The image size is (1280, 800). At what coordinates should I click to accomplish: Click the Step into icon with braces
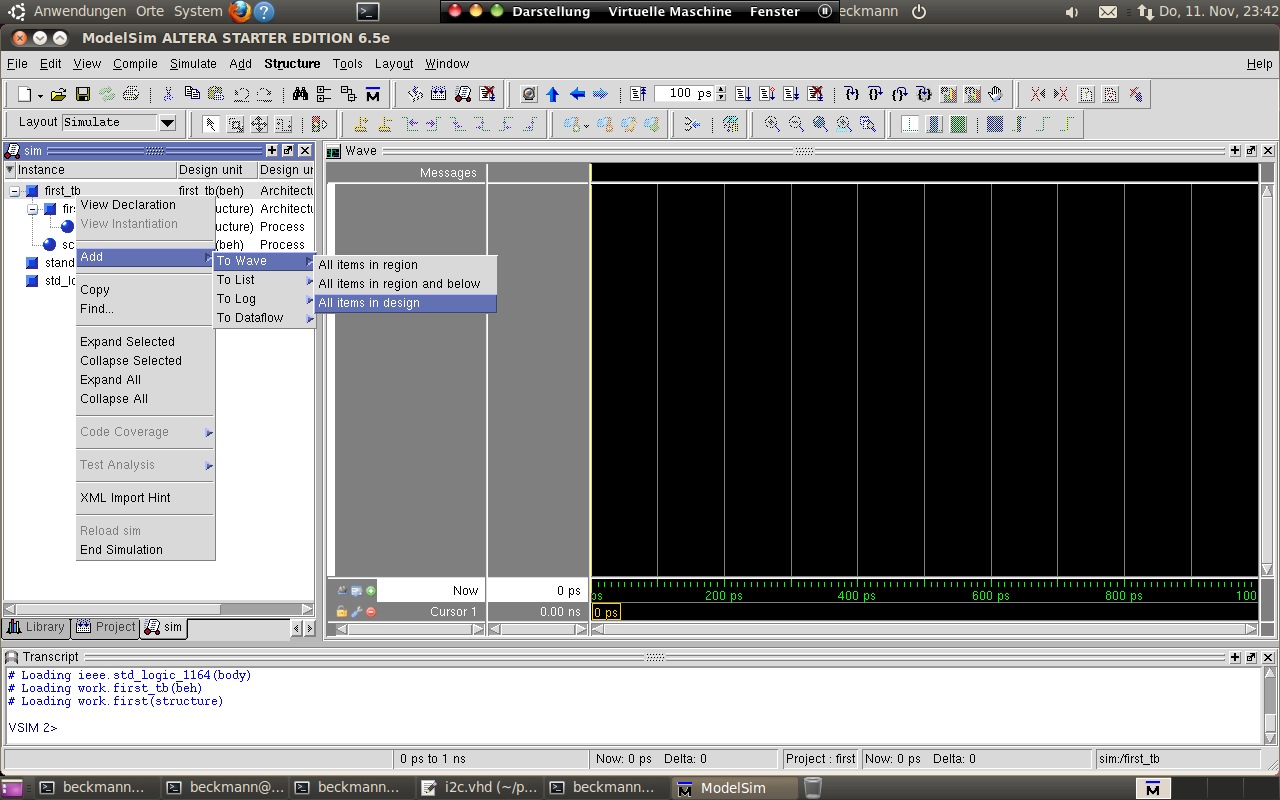[x=851, y=94]
